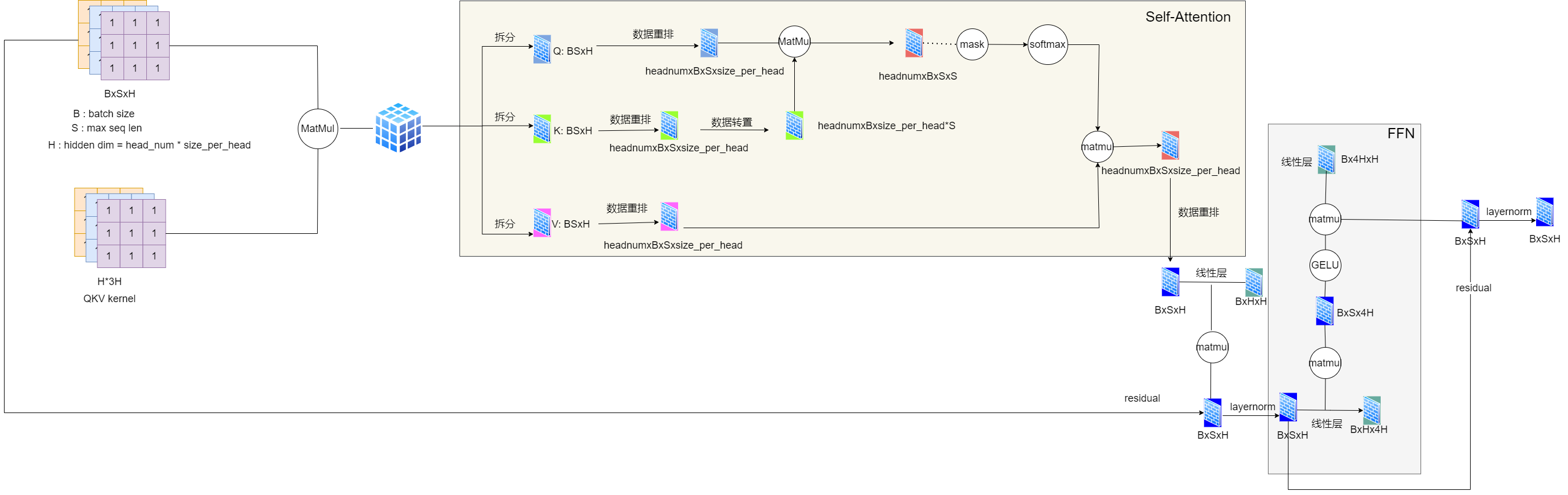Click the BxHxH teal tensor icon
Viewport: 1568px width, 495px height.
(1253, 282)
